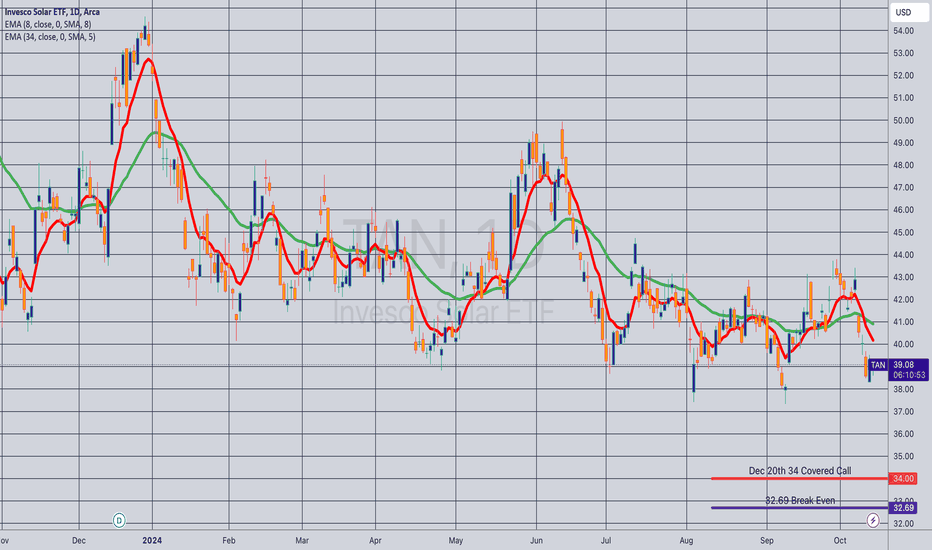Click the Oct label on time axis

tap(840, 540)
